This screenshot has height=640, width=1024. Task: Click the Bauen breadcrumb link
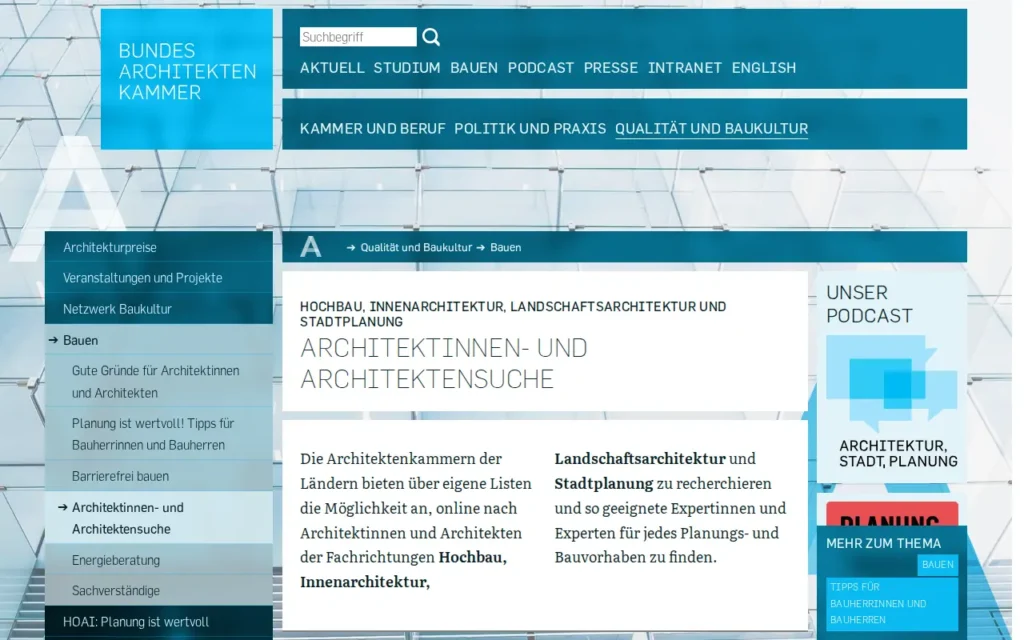505,248
